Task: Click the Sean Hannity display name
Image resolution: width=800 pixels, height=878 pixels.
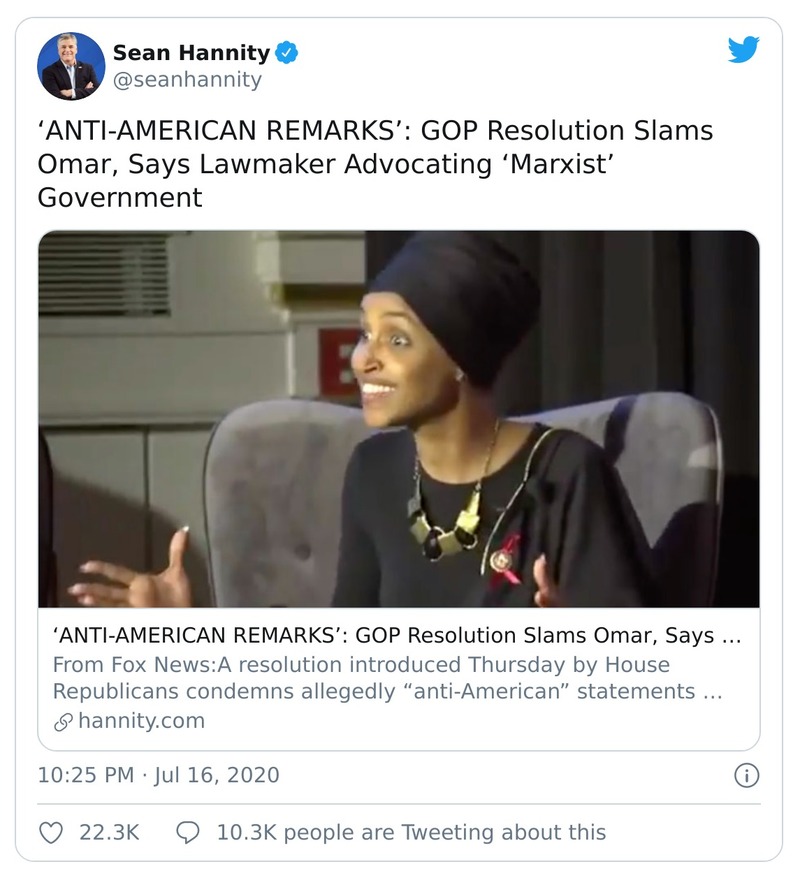Action: pyautogui.click(x=190, y=53)
